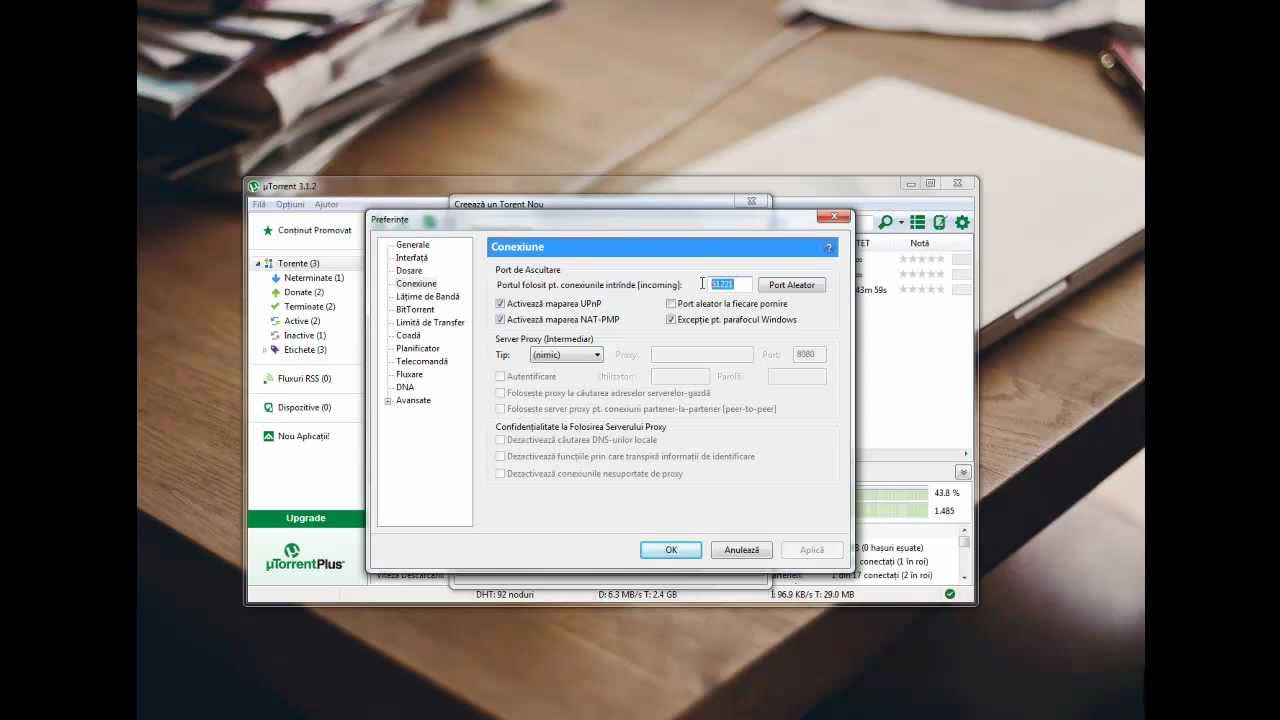Click the 43.8 % availability bar
Screen dimensions: 1280x720
(891, 493)
